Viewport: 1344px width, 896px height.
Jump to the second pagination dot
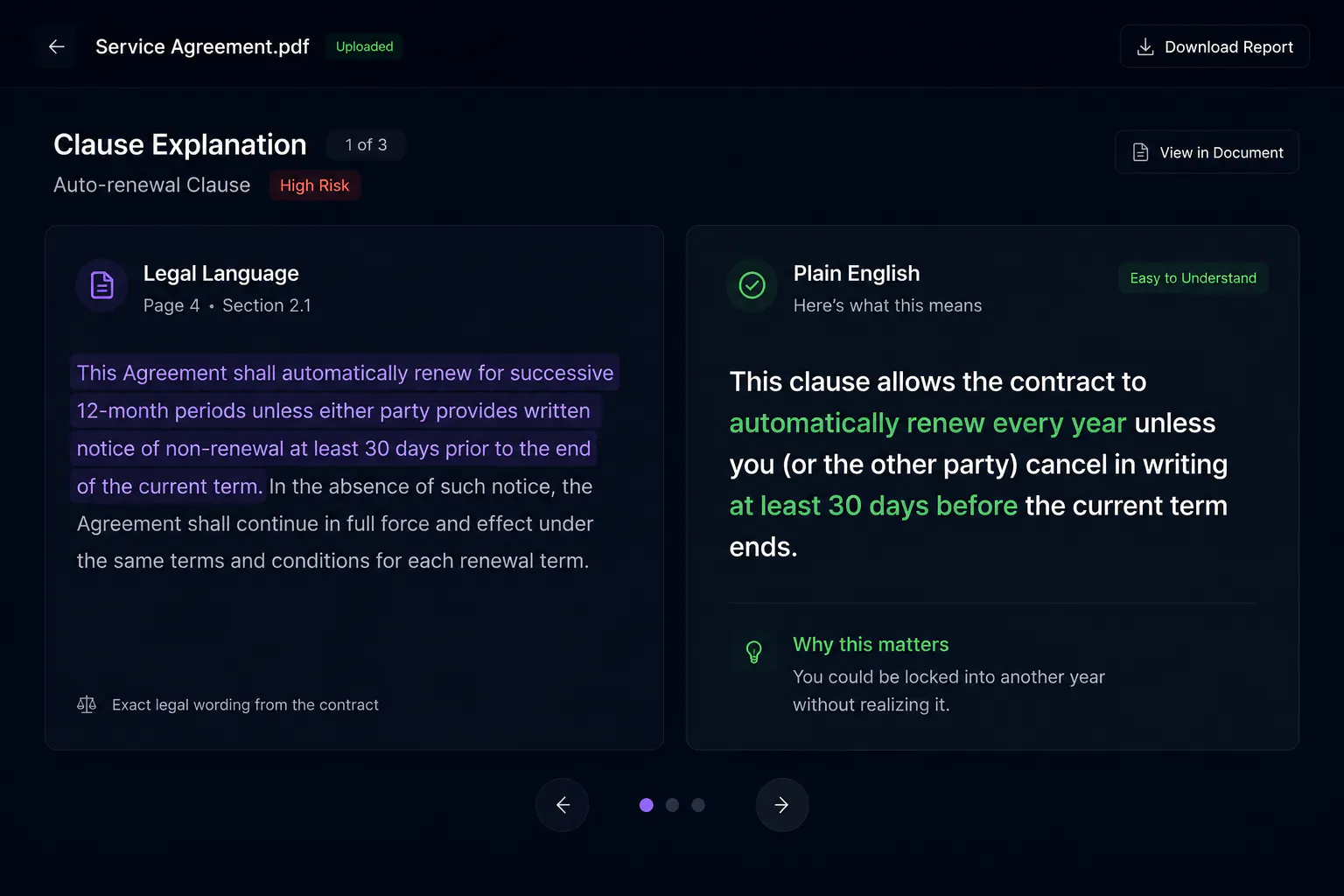click(672, 805)
